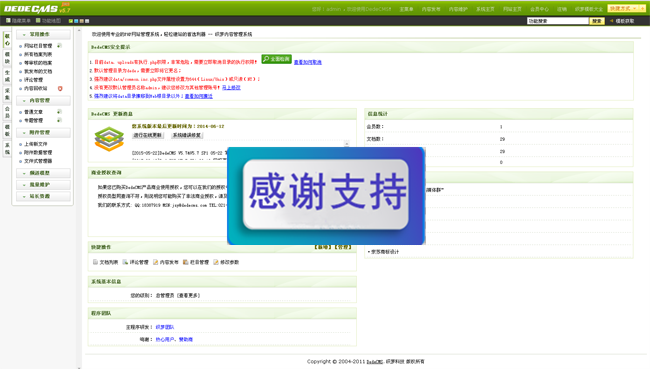This screenshot has height=369, width=650.
Task: Open 内容发布 in the top navigation
Action: pos(431,9)
